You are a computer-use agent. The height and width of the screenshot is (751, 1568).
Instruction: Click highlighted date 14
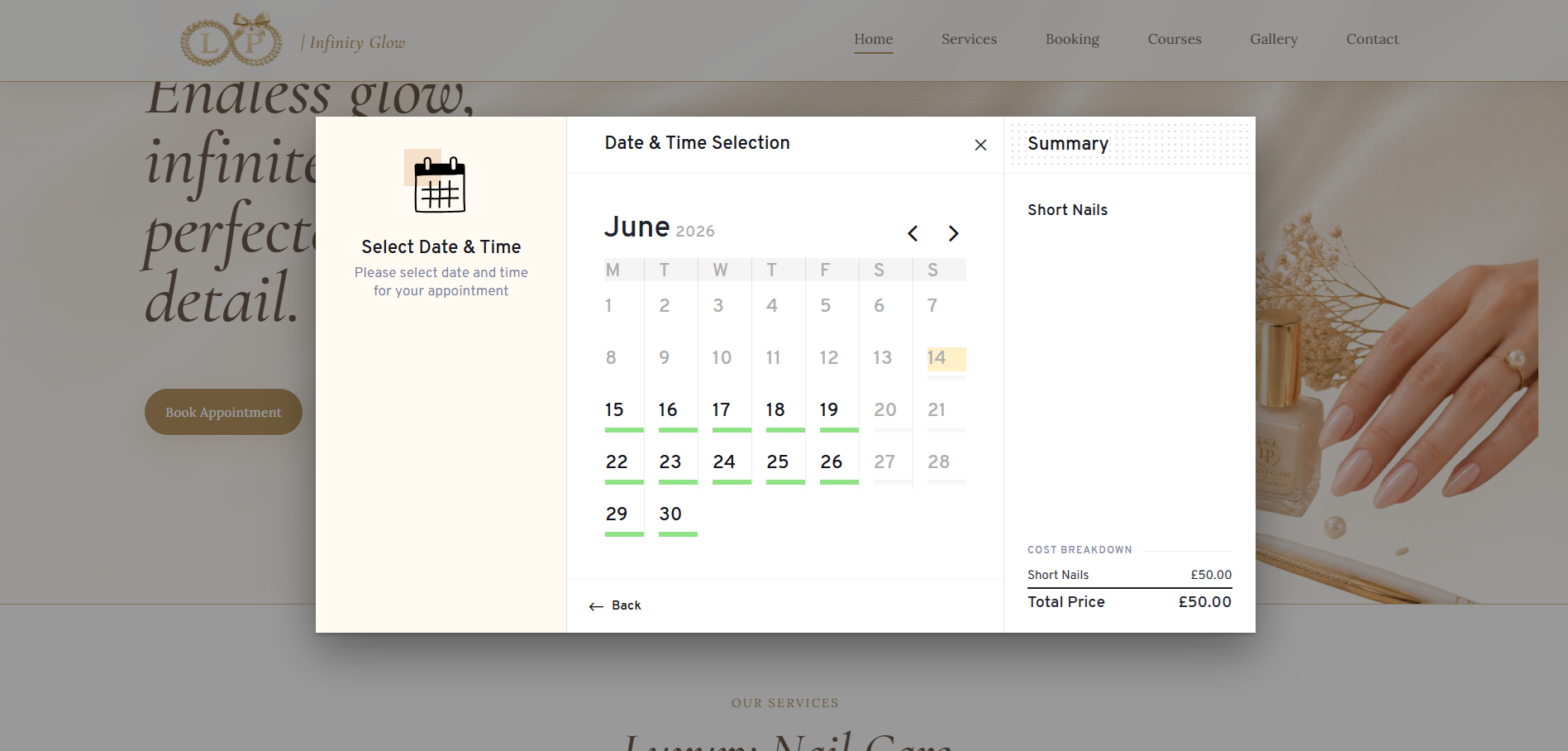pyautogui.click(x=946, y=359)
